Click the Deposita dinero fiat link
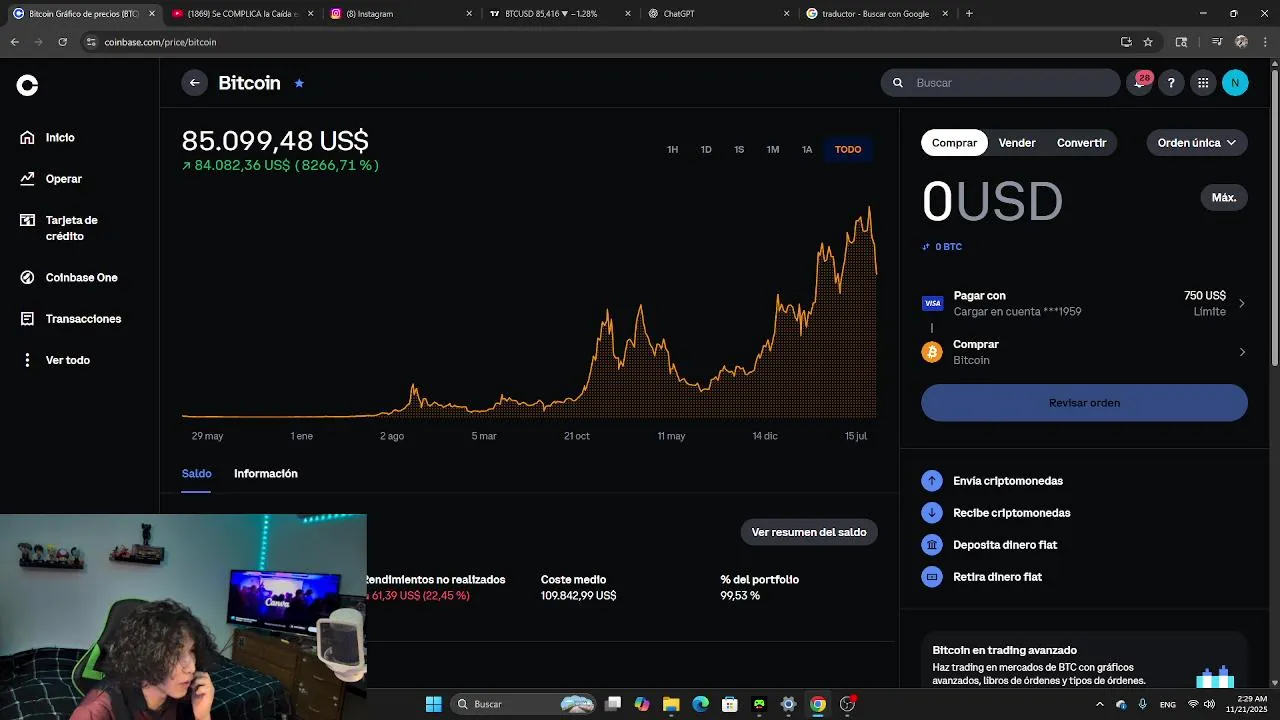The height and width of the screenshot is (720, 1280). pyautogui.click(x=1005, y=545)
